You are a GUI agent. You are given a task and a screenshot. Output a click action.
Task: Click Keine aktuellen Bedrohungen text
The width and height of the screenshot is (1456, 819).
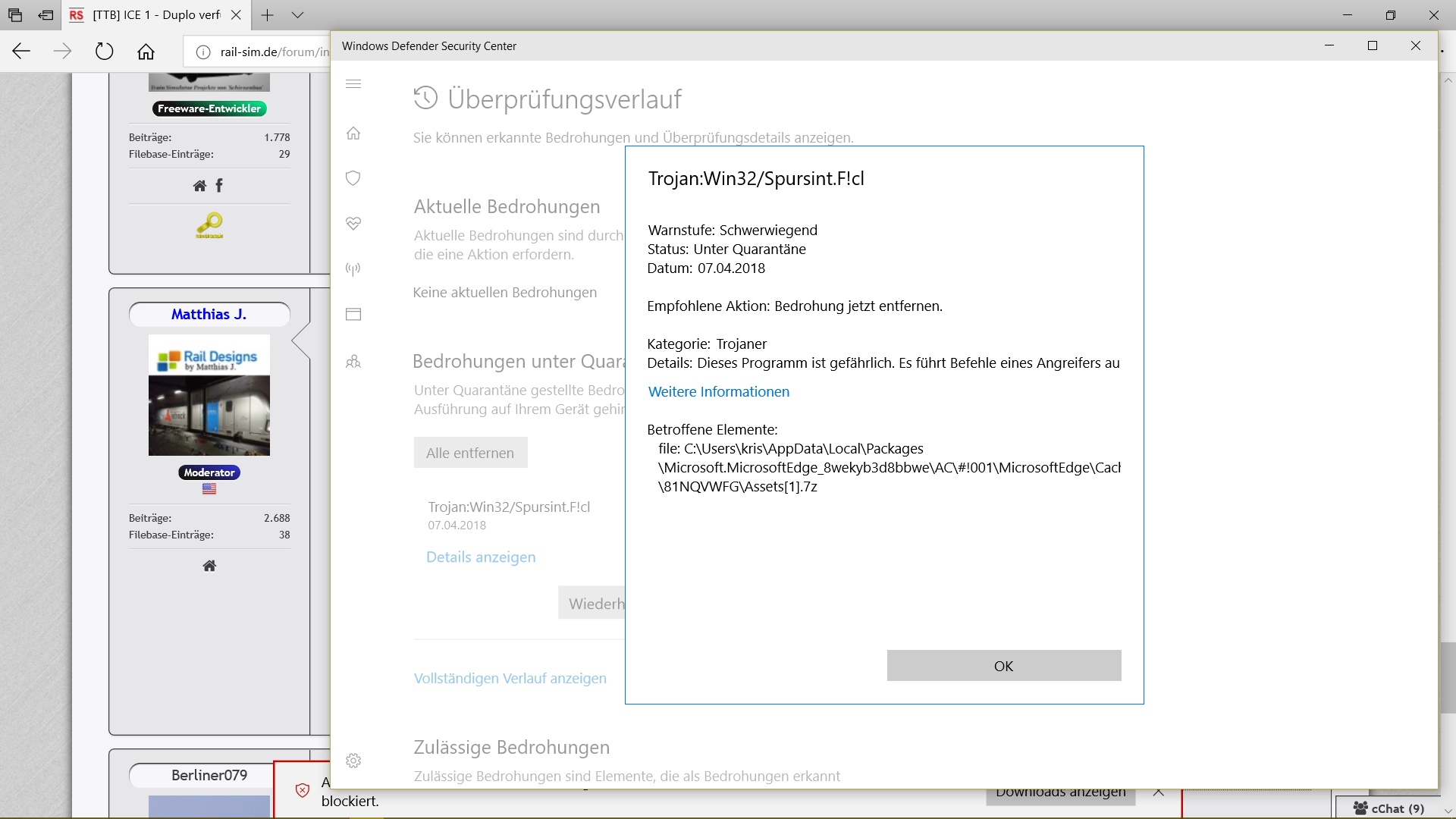505,293
